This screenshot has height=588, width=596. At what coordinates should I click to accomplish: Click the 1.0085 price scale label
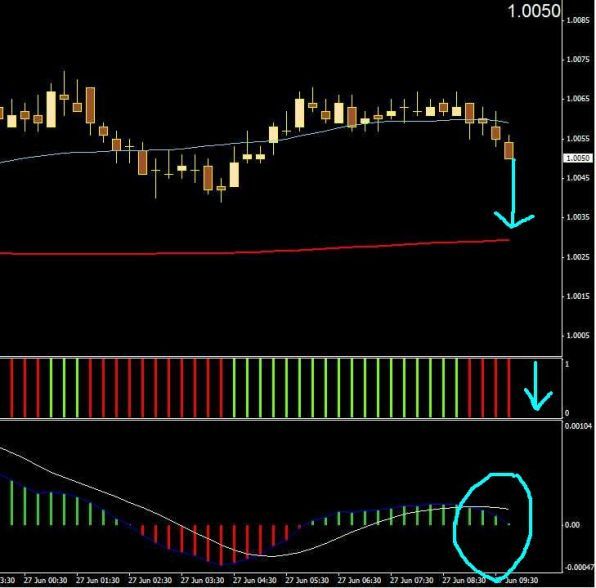tap(578, 20)
